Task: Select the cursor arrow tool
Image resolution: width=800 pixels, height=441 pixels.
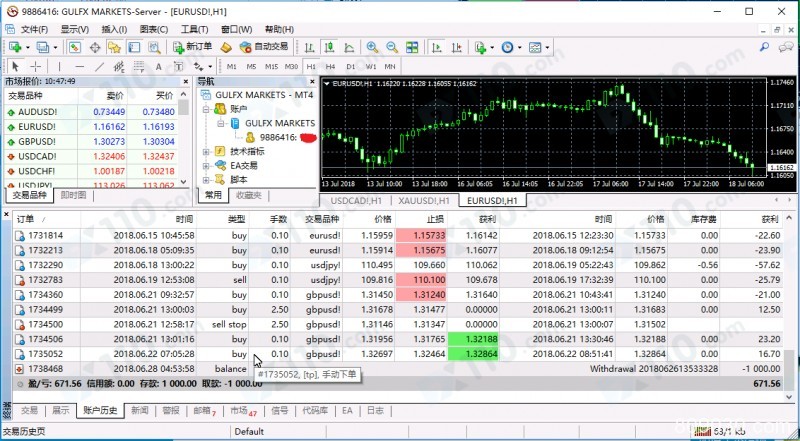Action: coord(15,66)
